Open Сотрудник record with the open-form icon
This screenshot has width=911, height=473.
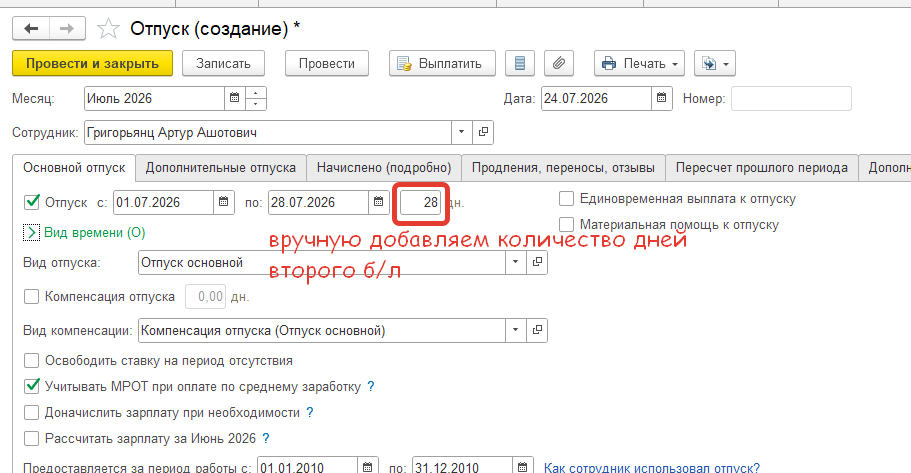click(483, 132)
